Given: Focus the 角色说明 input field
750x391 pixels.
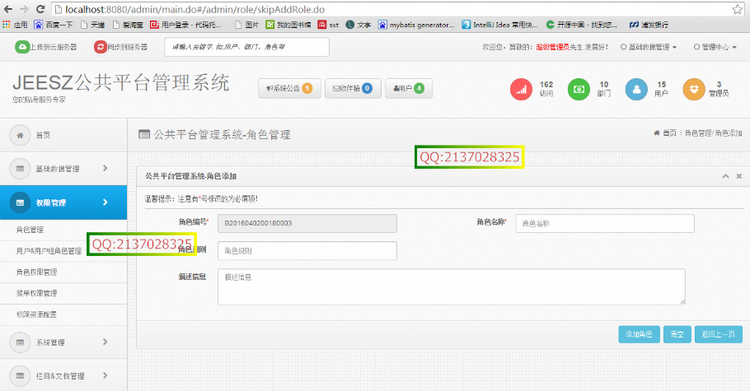Looking at the screenshot, I should pos(307,251).
